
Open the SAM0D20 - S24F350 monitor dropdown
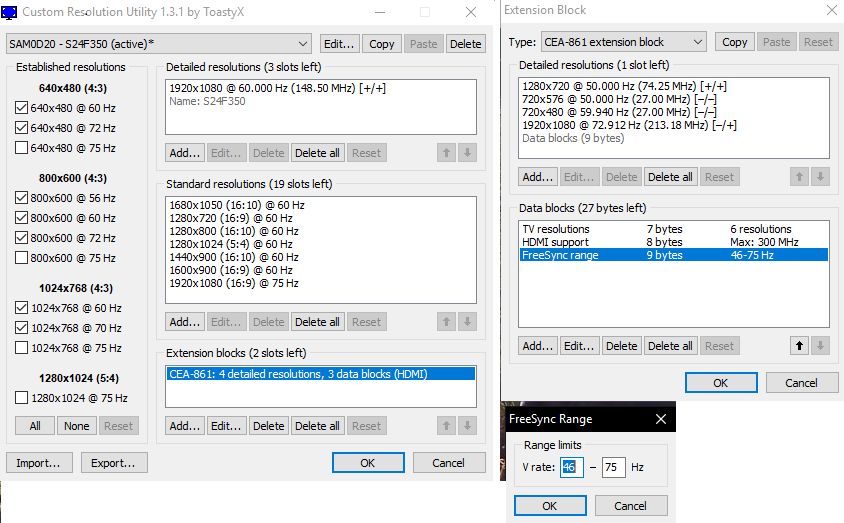pos(159,44)
